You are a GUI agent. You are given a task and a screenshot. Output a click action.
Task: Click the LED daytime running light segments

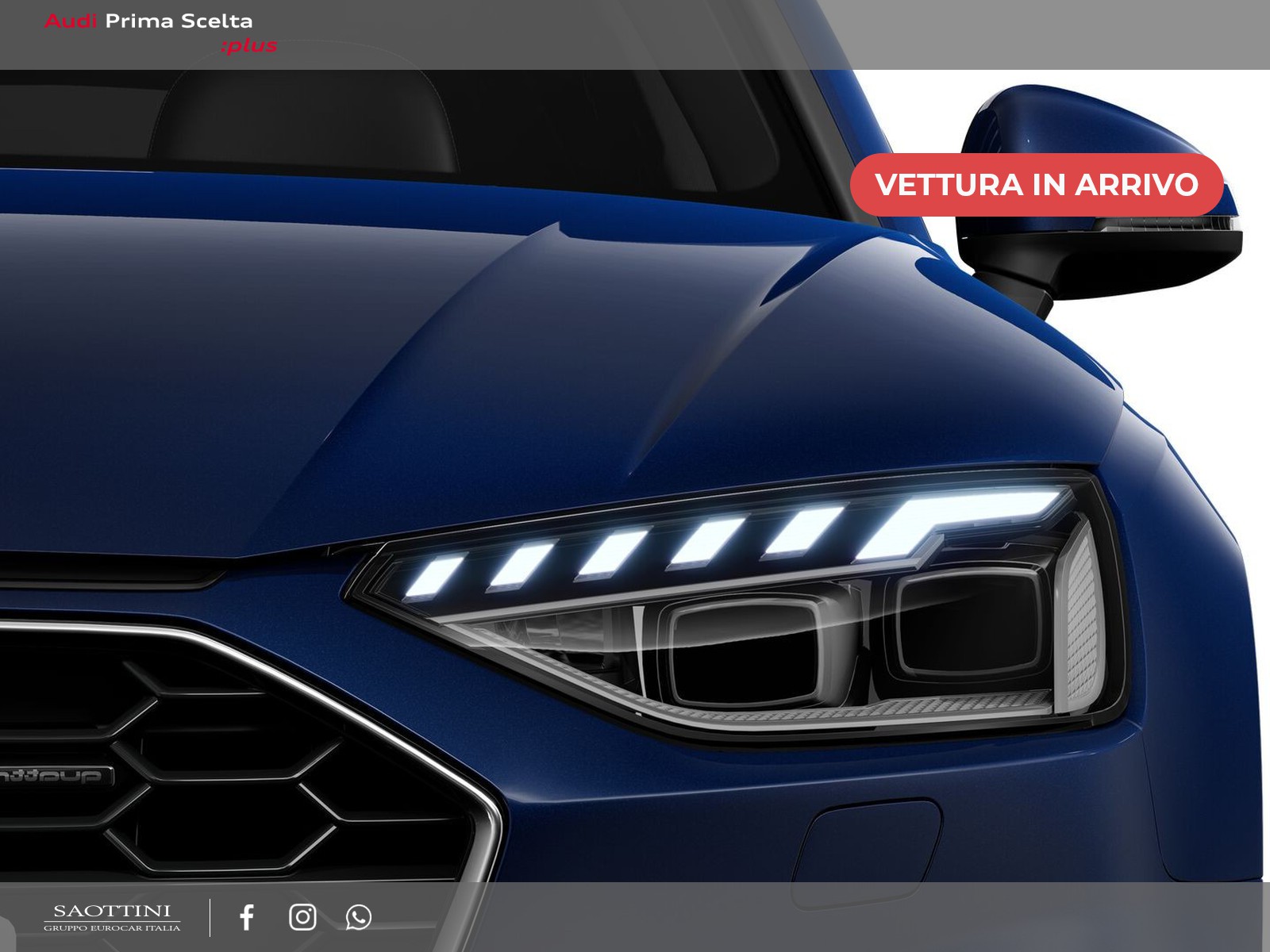[x=714, y=539]
